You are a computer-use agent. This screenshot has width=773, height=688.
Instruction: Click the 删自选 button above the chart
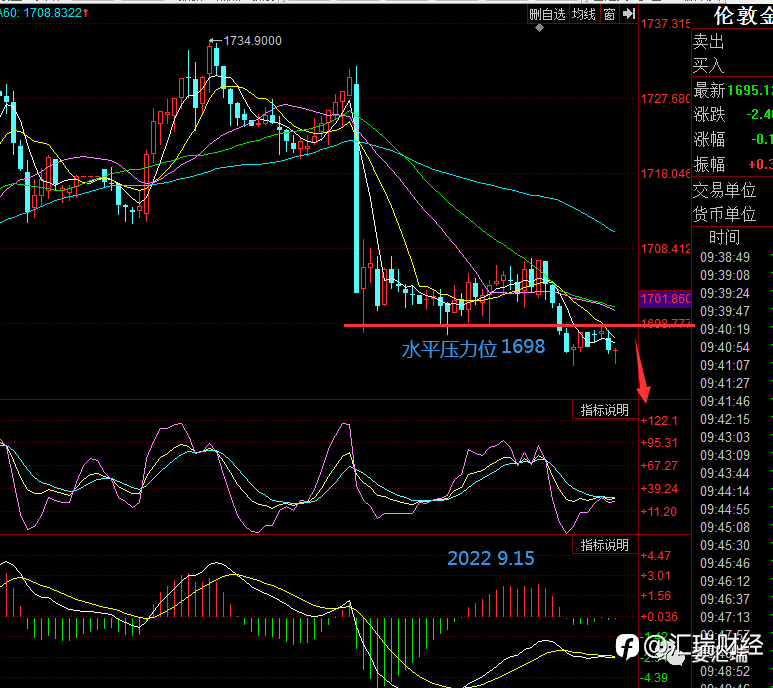pyautogui.click(x=548, y=15)
